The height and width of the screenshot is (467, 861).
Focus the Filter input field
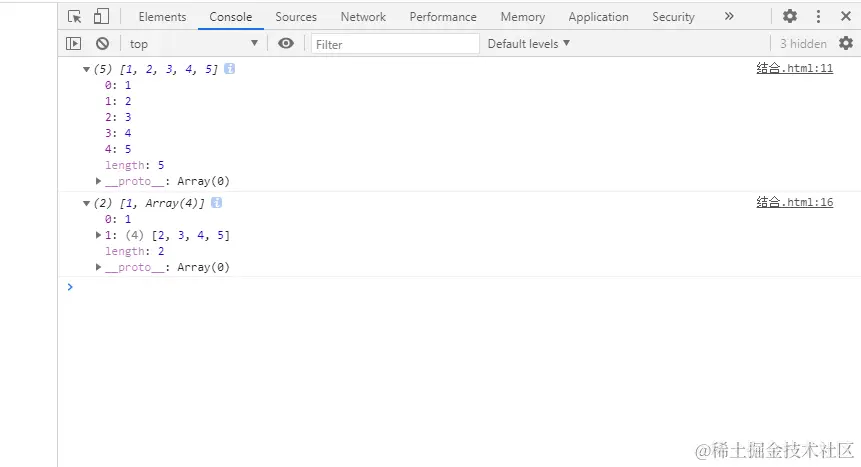(x=395, y=44)
